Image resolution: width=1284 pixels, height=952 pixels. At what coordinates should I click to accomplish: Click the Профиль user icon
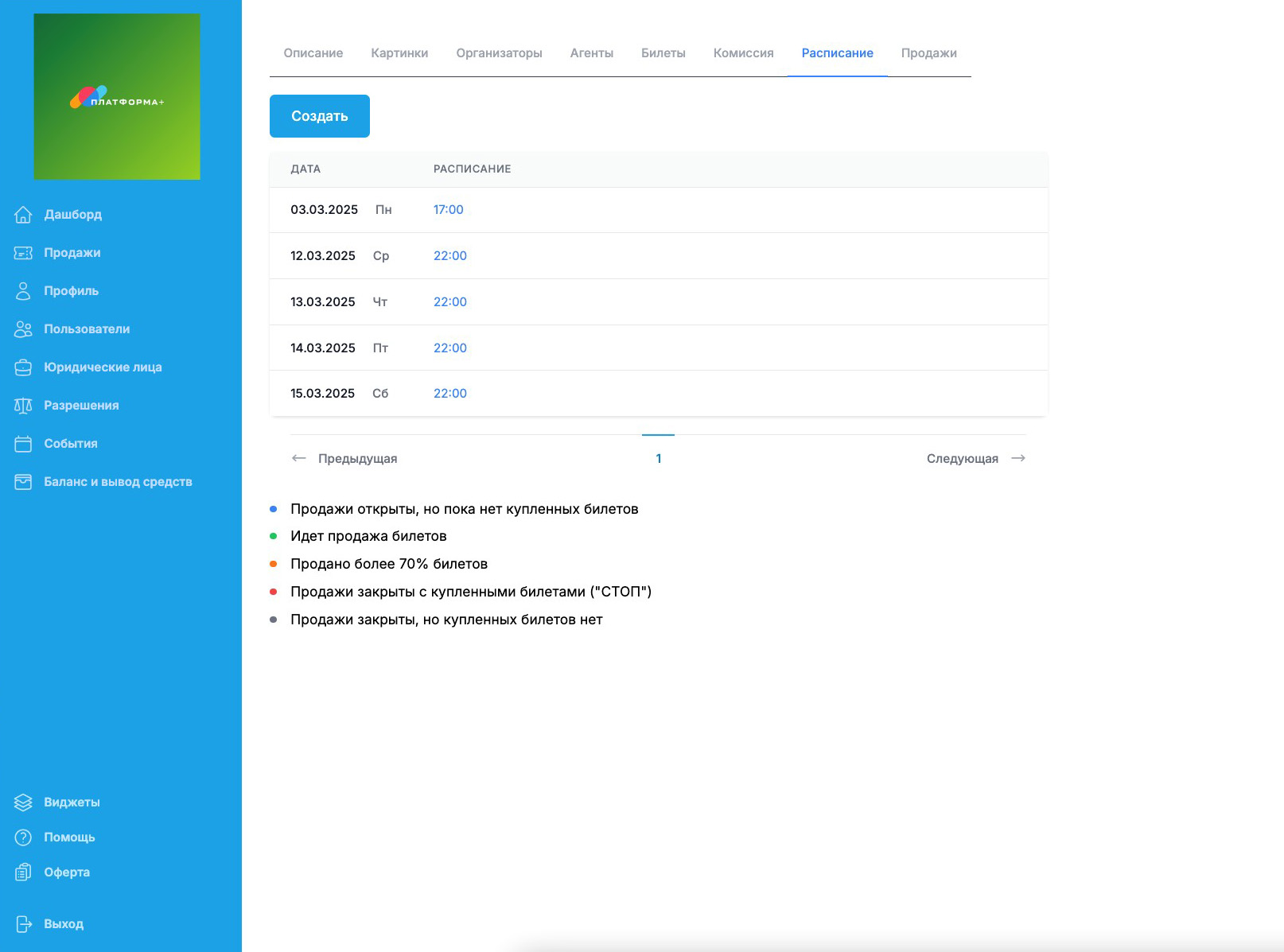pos(23,291)
